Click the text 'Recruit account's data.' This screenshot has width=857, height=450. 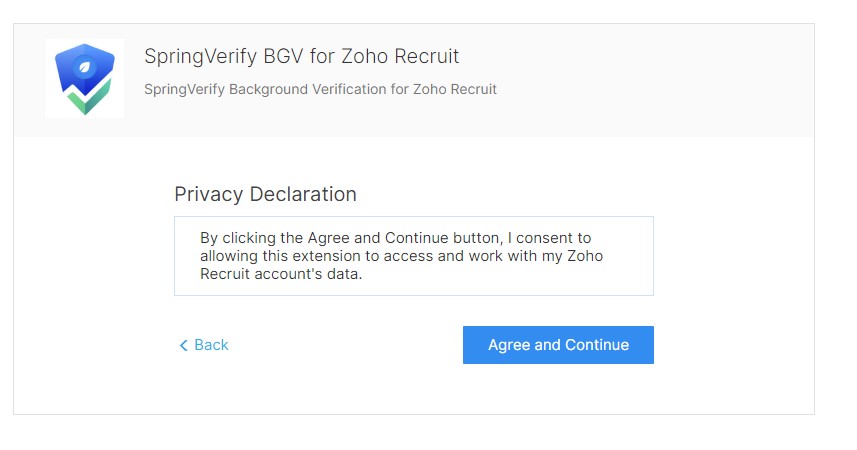point(281,274)
